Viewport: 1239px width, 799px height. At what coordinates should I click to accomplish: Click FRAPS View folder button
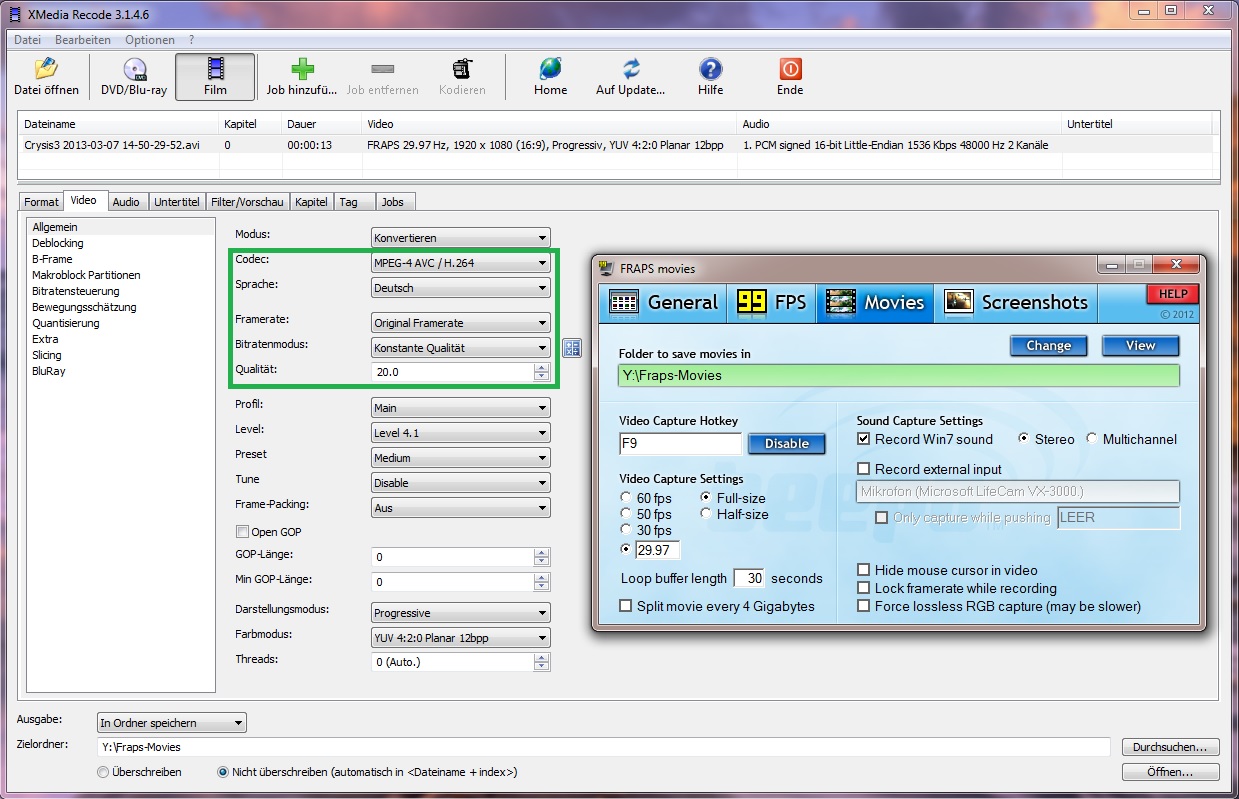coord(1140,345)
